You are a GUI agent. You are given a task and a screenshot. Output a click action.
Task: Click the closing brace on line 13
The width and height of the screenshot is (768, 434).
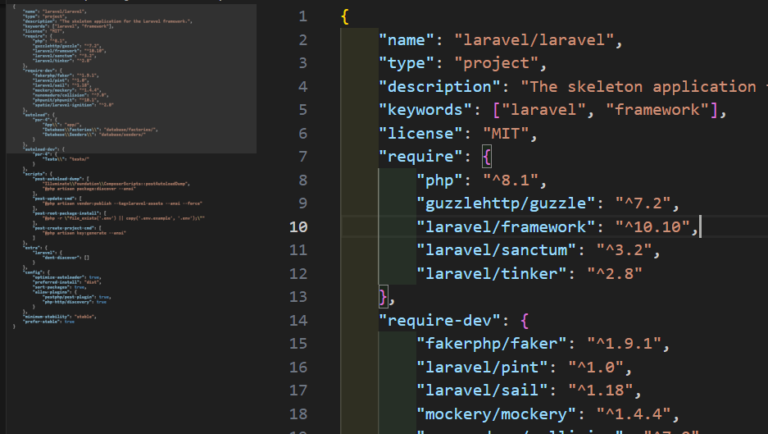pyautogui.click(x=383, y=297)
